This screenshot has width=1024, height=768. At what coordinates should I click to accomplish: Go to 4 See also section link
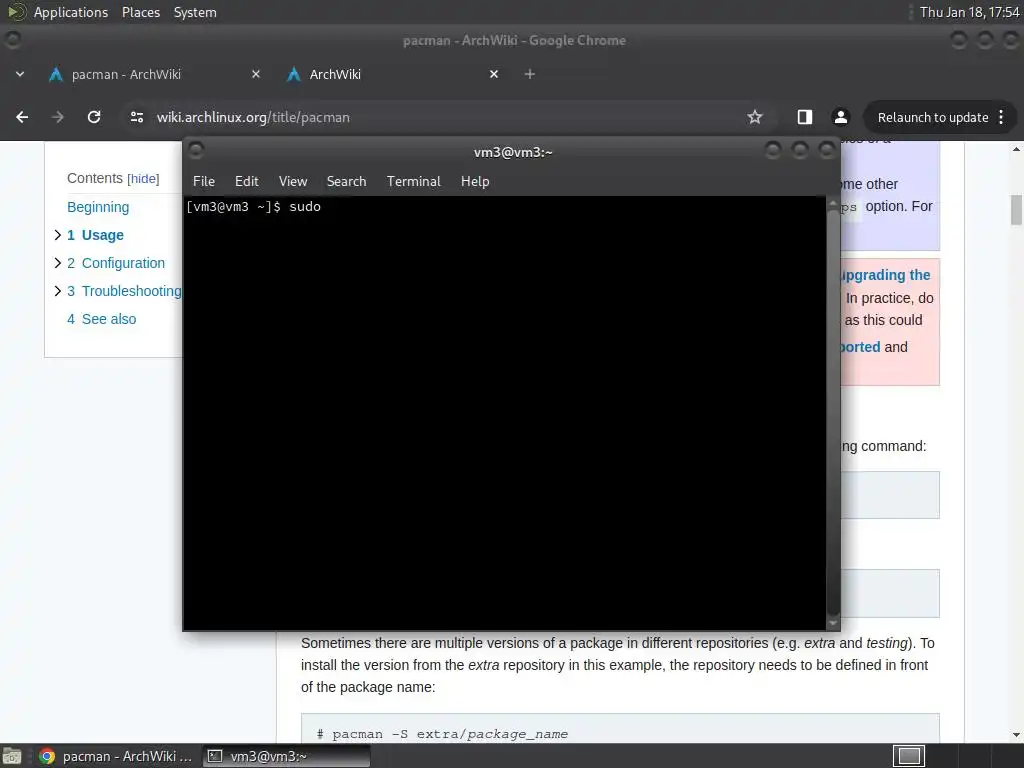[102, 319]
